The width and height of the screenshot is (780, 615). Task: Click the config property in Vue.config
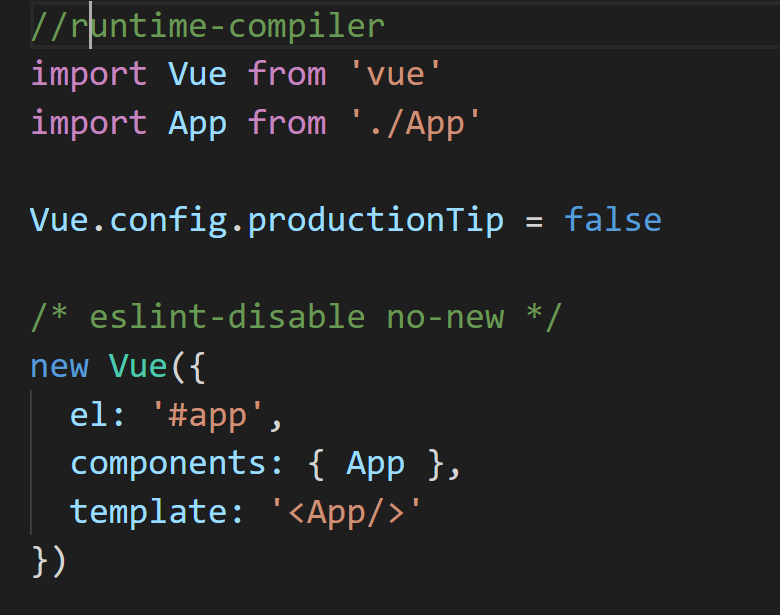pos(168,220)
